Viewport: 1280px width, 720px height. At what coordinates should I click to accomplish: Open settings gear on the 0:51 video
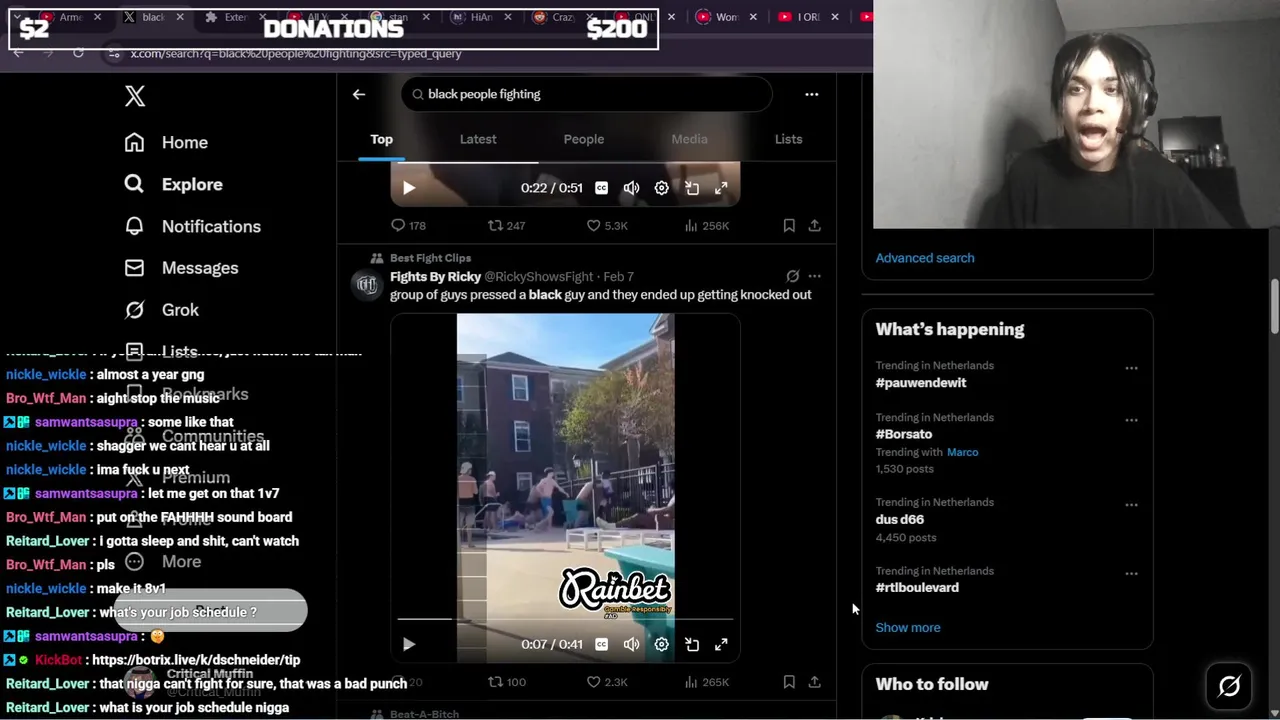click(661, 188)
